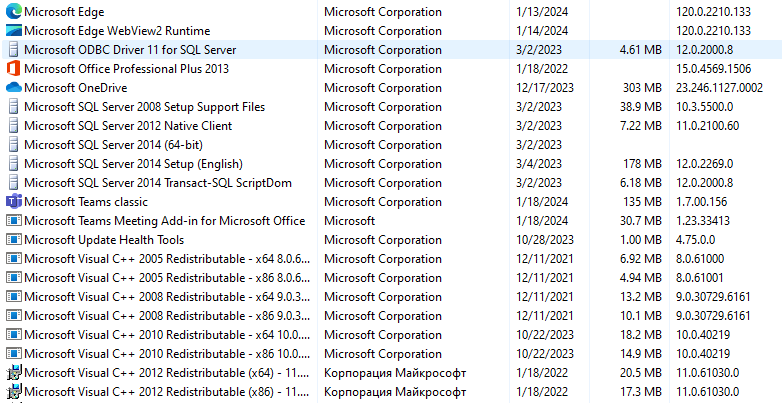Click the SQL Server 2012 Native Client icon

click(13, 125)
